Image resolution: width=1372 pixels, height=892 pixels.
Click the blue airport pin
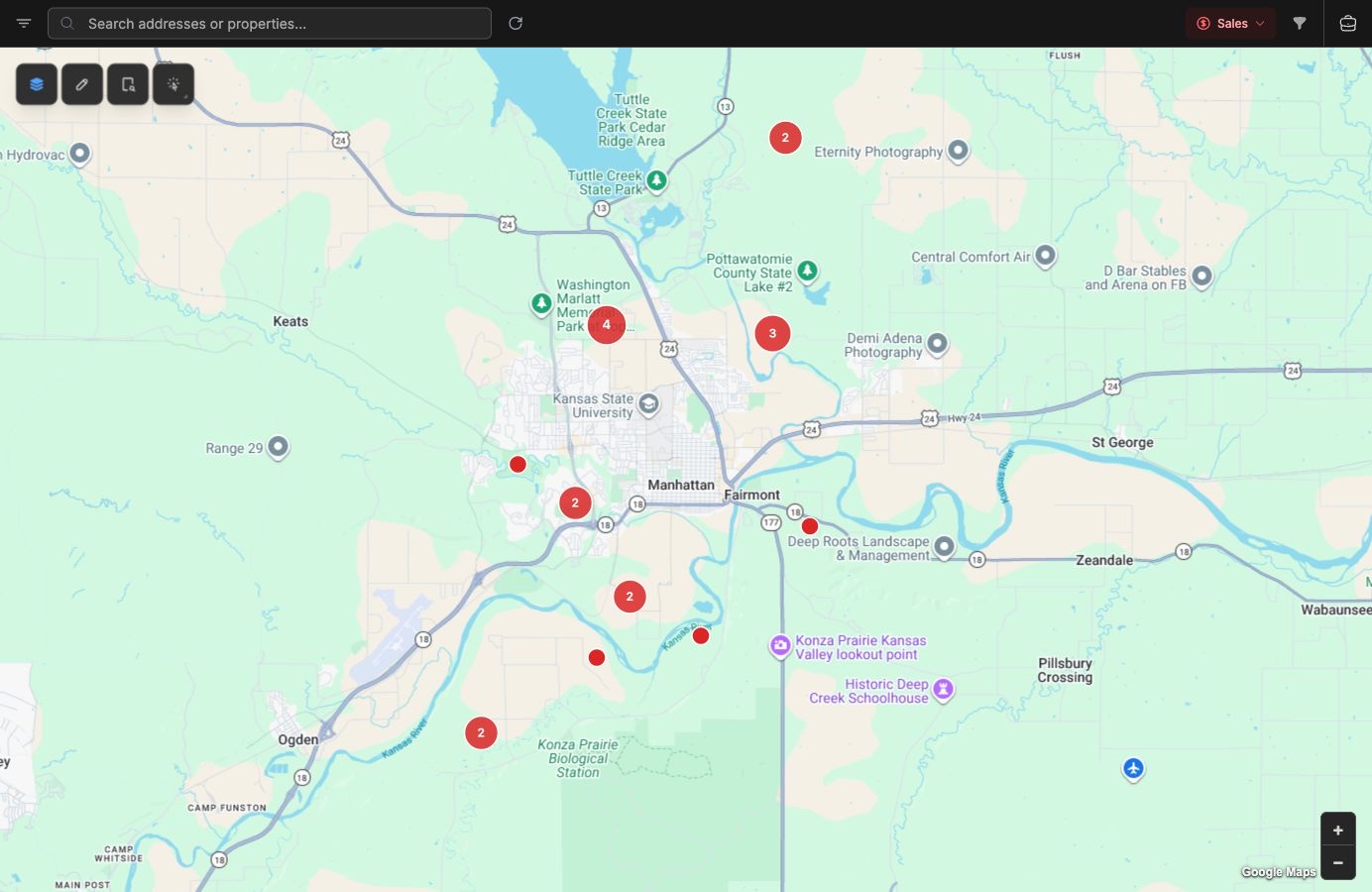click(1133, 769)
